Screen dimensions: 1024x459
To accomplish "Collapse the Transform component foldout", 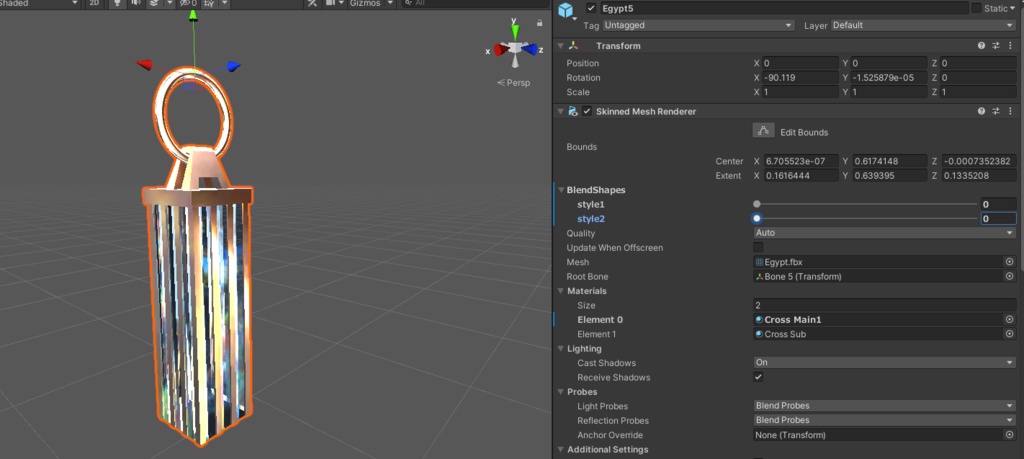I will 560,46.
